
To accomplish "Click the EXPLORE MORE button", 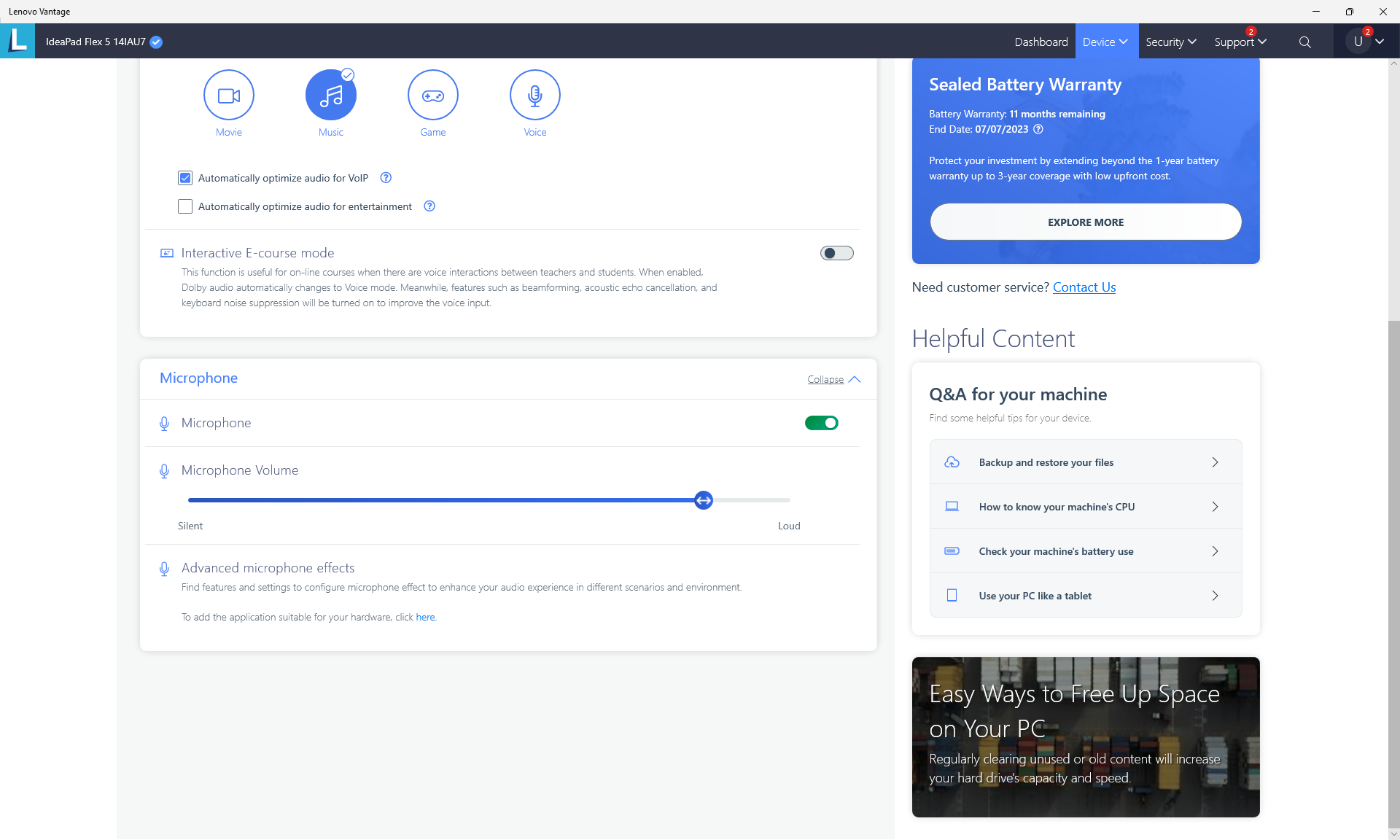I will pos(1086,222).
